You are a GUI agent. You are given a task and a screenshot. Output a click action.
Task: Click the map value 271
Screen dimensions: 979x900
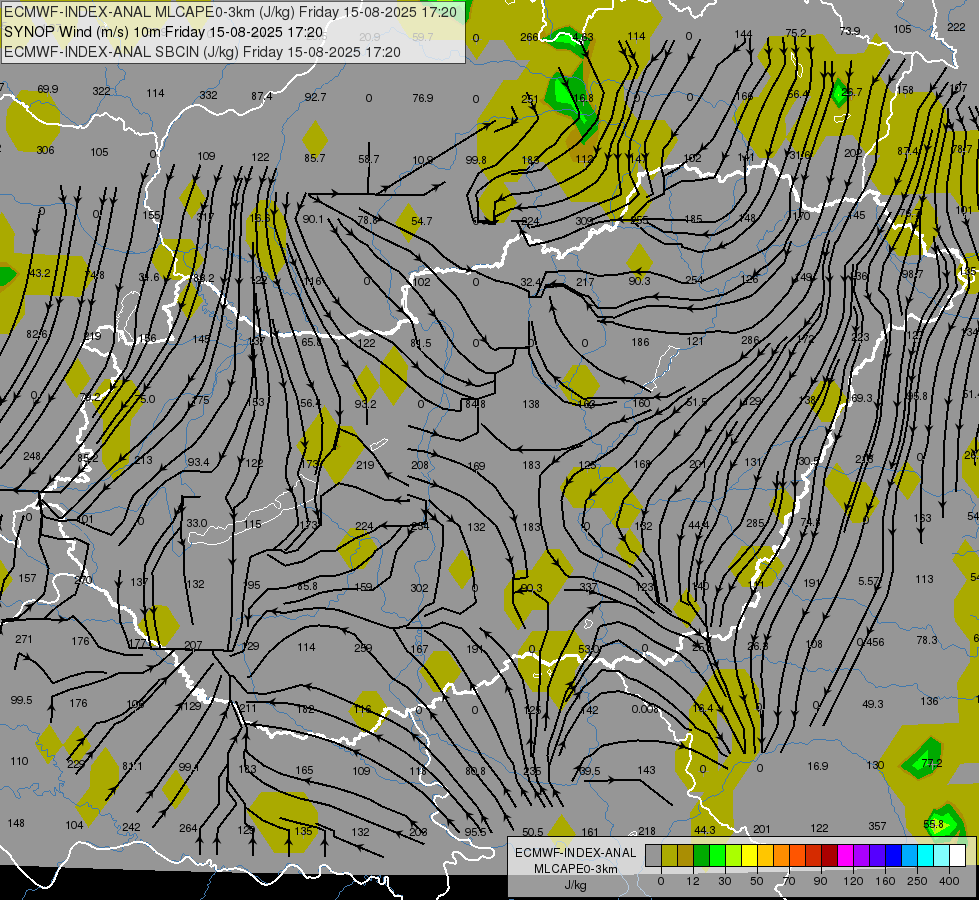coord(24,639)
